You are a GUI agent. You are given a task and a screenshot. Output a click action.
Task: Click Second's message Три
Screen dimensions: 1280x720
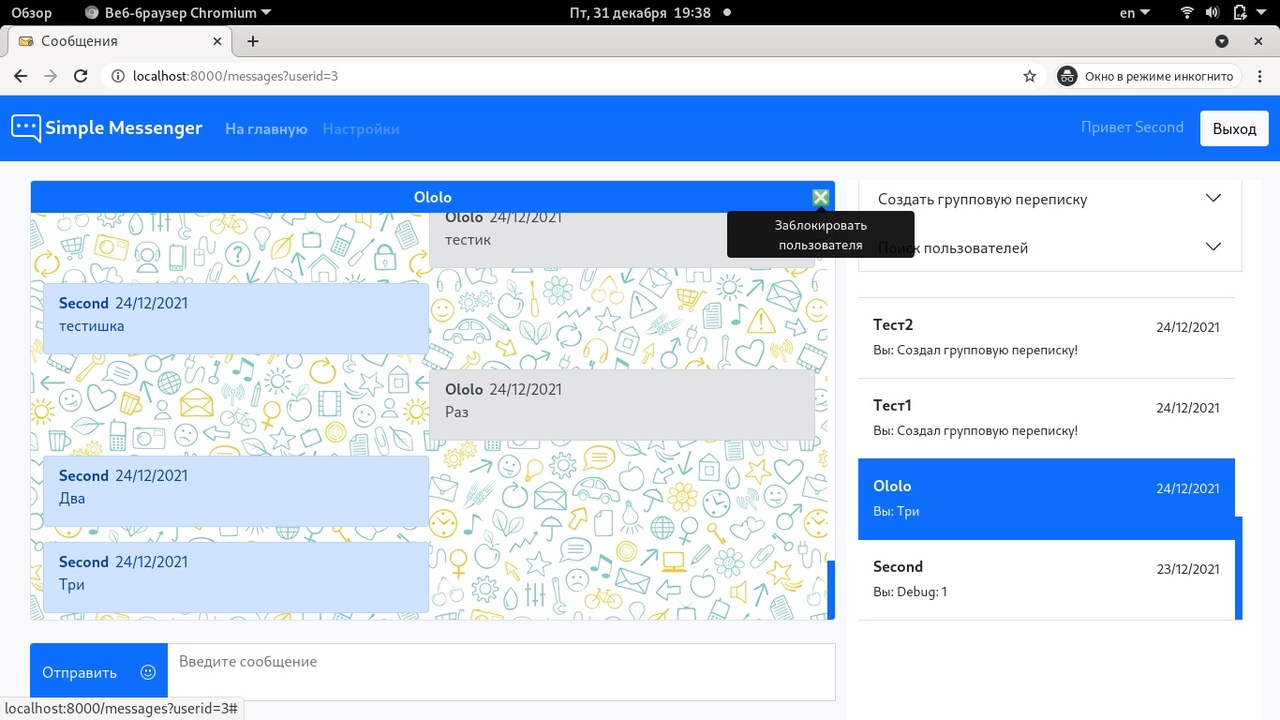[x=236, y=577]
